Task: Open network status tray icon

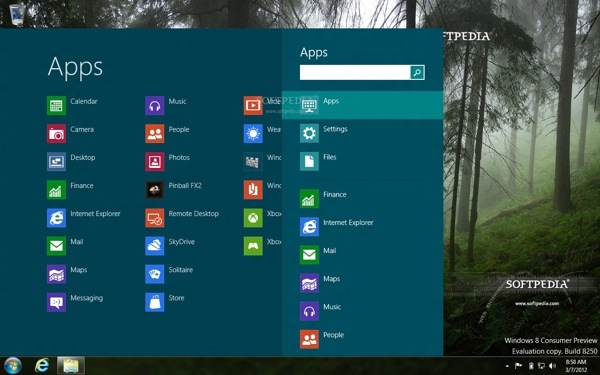Action: click(x=541, y=366)
